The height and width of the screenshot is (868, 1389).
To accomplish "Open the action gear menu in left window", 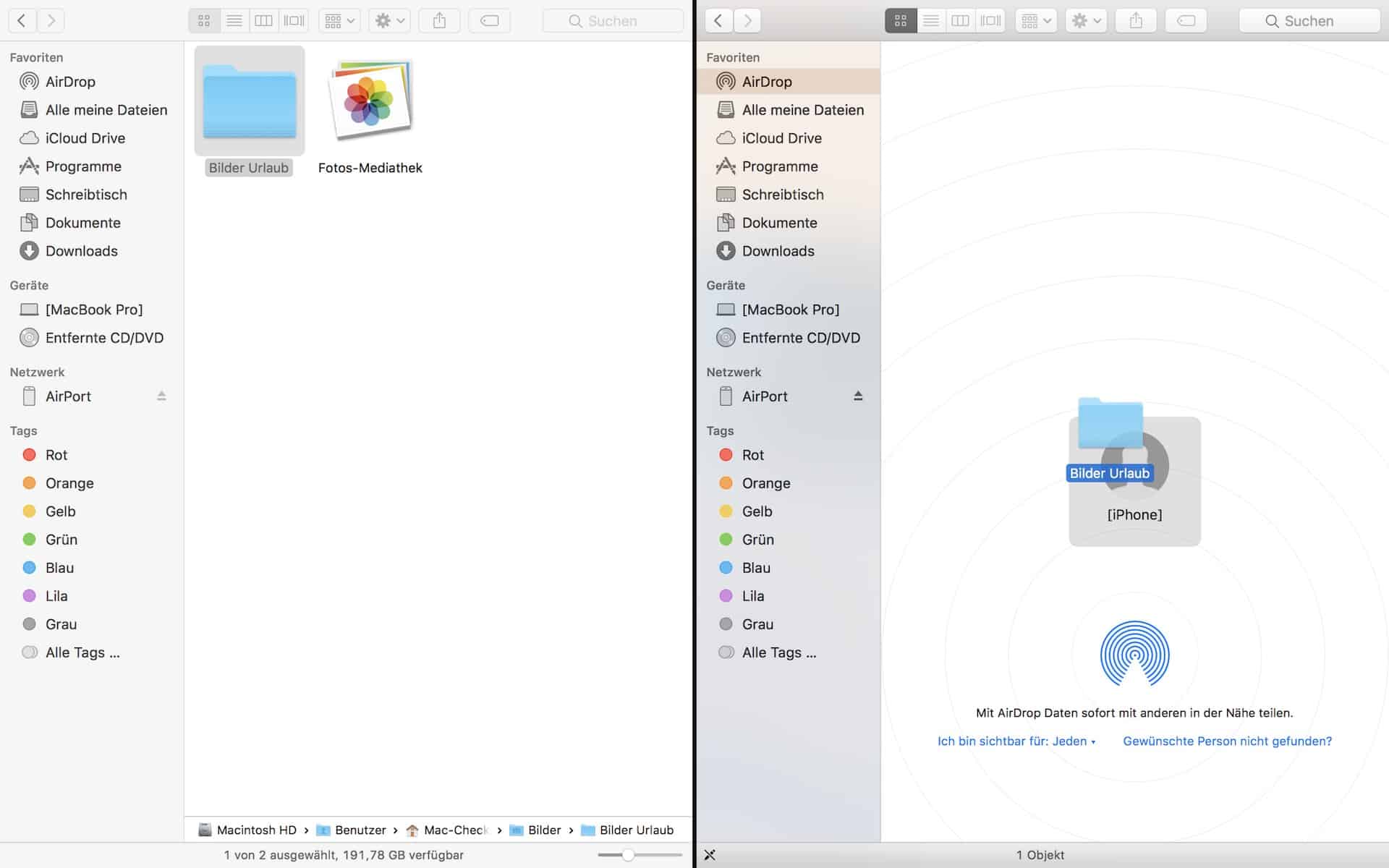I will 389,20.
